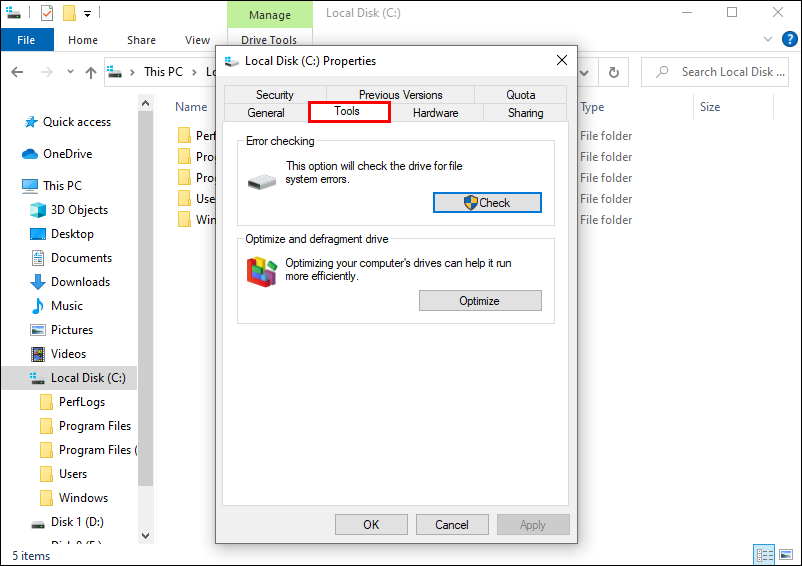Click the Forward navigation arrow

47,72
